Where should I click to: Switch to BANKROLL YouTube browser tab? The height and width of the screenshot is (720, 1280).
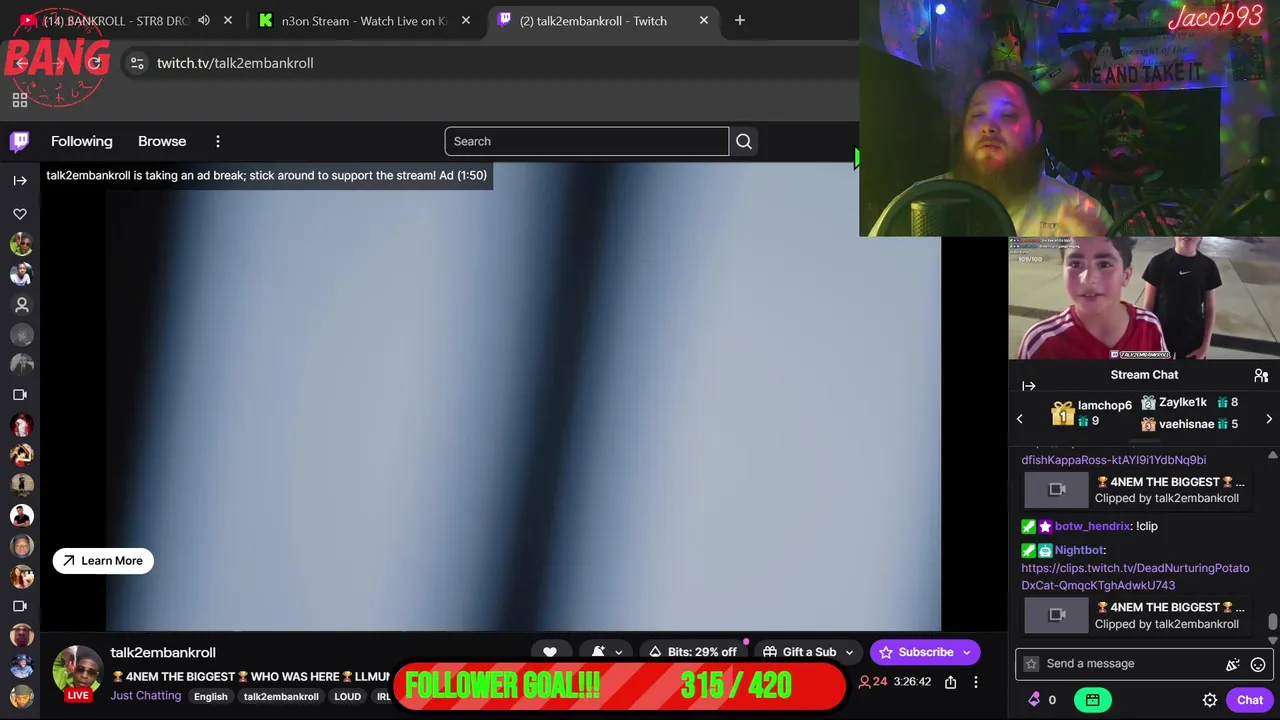click(125, 20)
